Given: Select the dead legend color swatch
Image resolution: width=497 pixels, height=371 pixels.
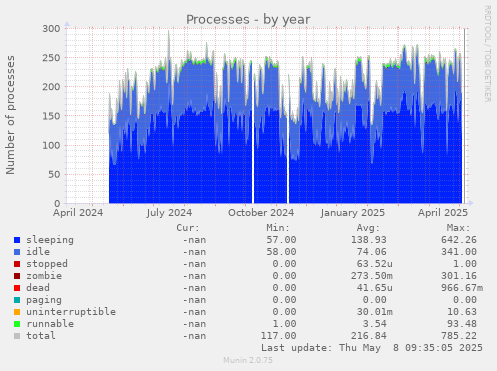Looking at the screenshot, I should (17, 288).
